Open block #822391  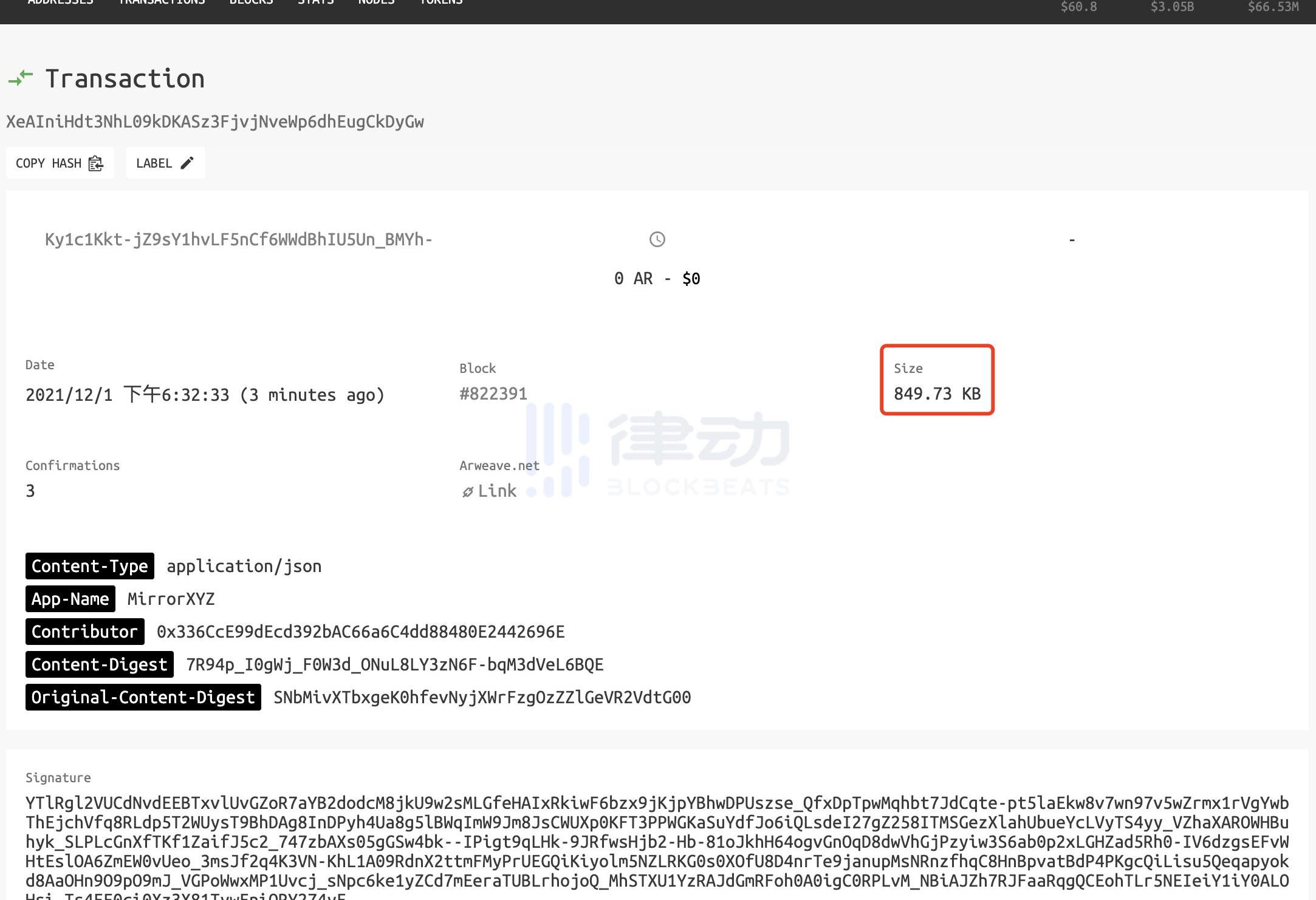(x=493, y=394)
